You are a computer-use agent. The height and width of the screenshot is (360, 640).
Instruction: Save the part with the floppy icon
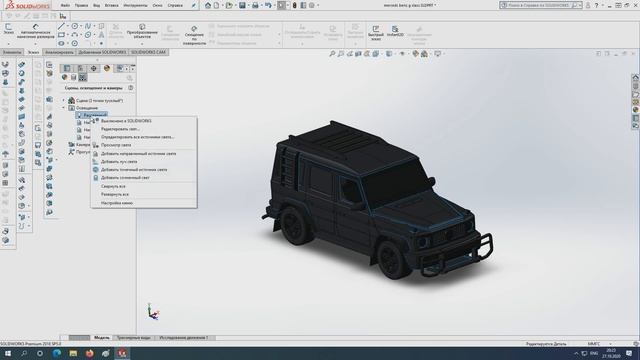click(242, 5)
